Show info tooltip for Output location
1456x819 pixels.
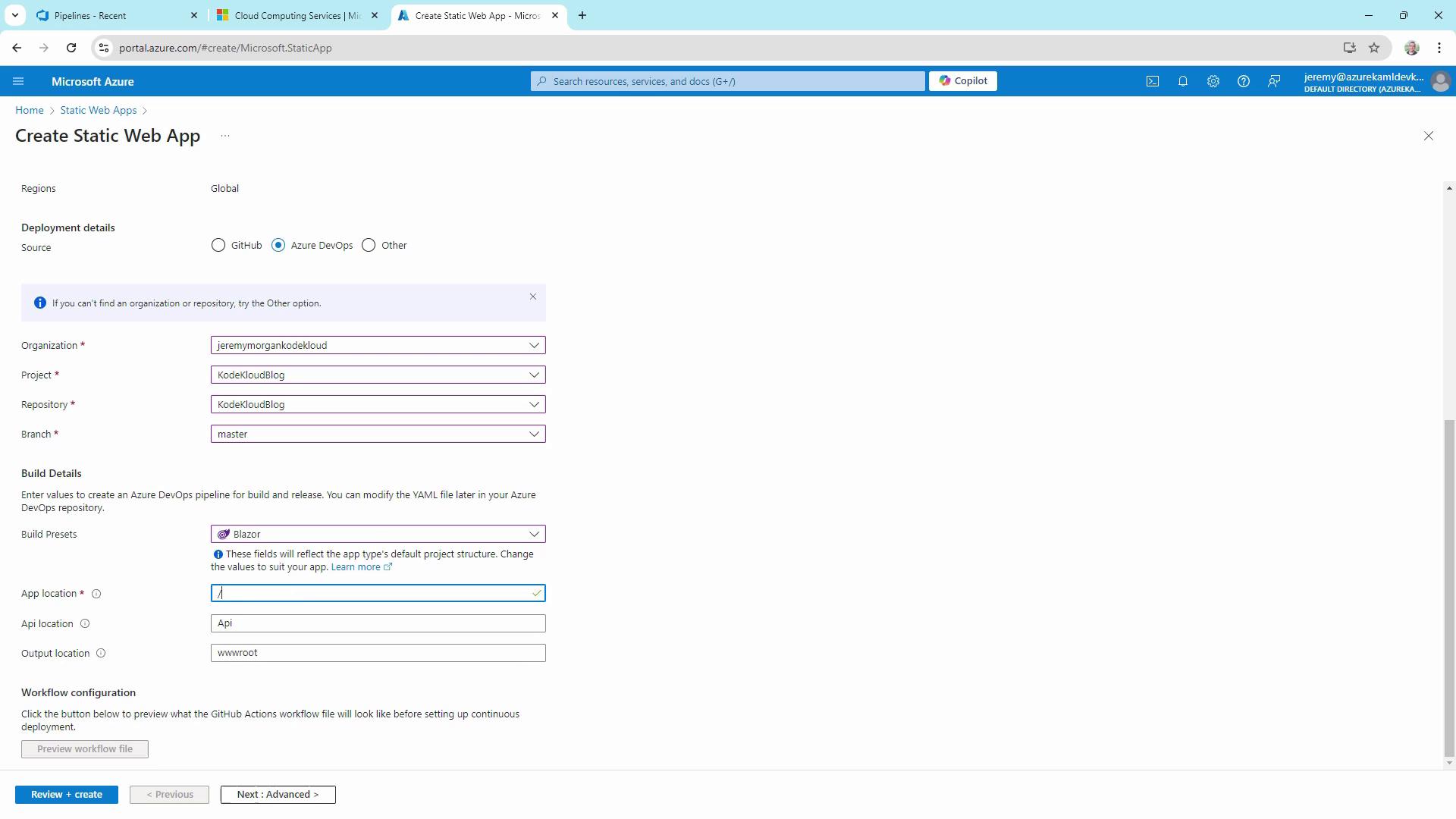[101, 653]
